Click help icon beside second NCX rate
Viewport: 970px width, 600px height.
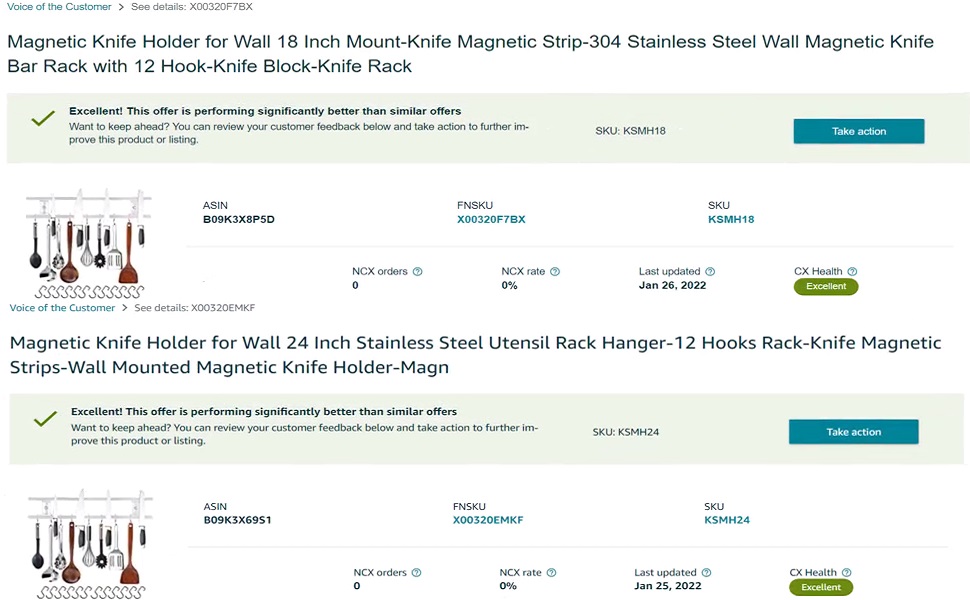tap(551, 573)
